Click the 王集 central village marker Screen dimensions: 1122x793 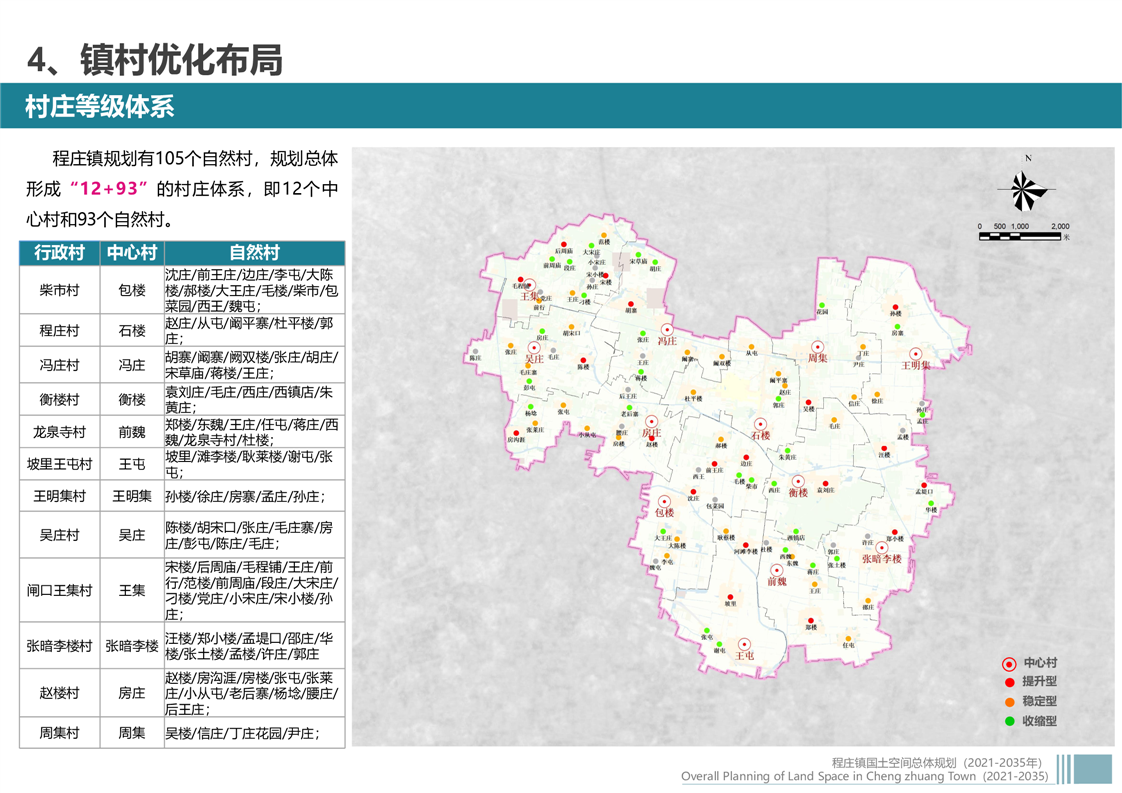pyautogui.click(x=531, y=284)
